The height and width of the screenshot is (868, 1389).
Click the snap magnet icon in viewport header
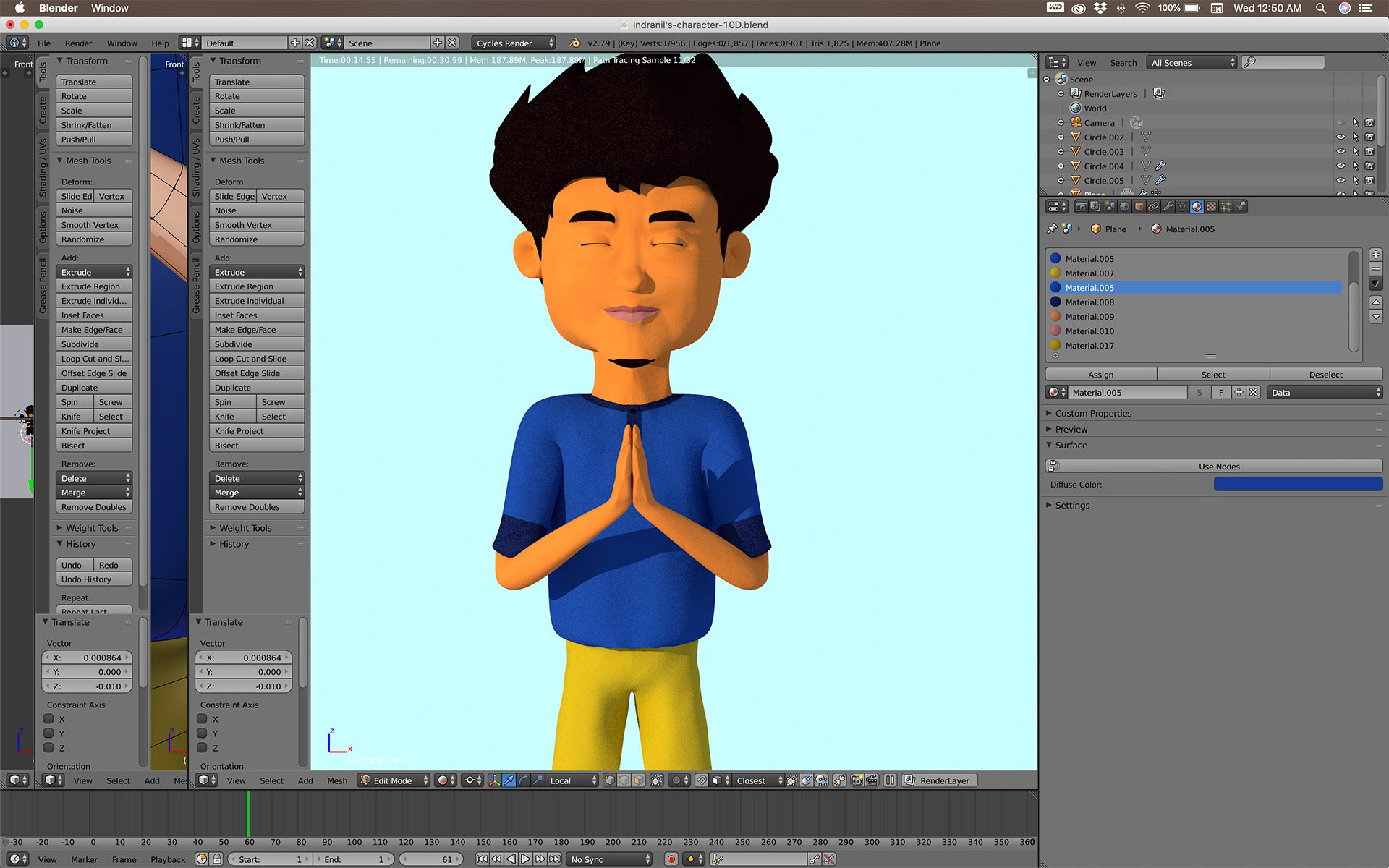pyautogui.click(x=701, y=780)
